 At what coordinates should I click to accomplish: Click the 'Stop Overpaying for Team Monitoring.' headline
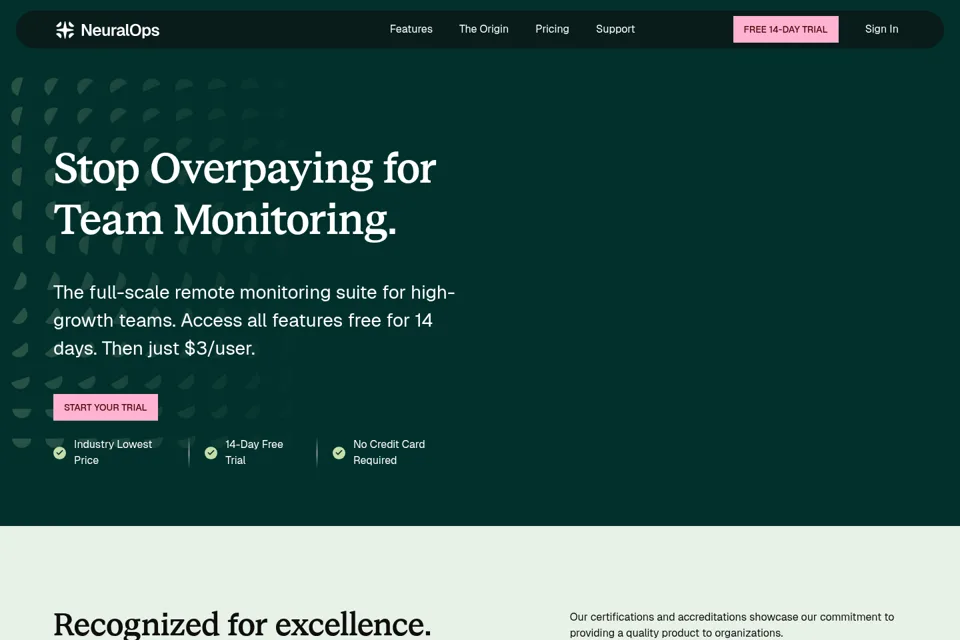(x=245, y=194)
